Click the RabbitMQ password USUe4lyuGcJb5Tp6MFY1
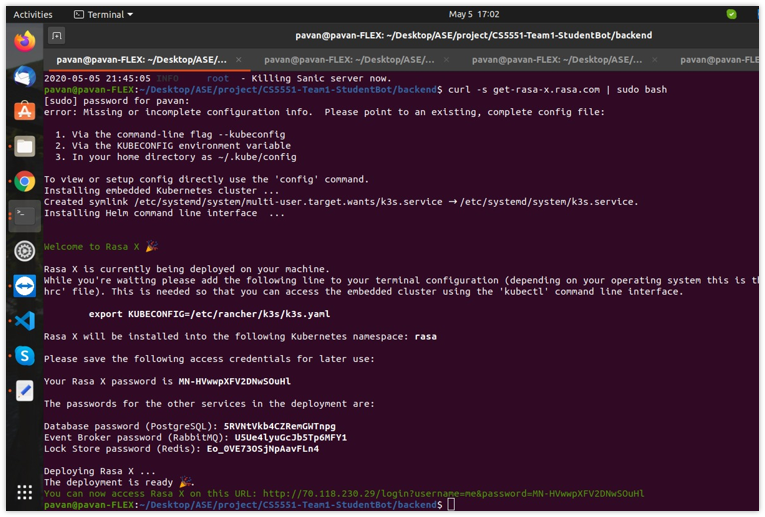Image resolution: width=765 pixels, height=517 pixels. pyautogui.click(x=291, y=437)
